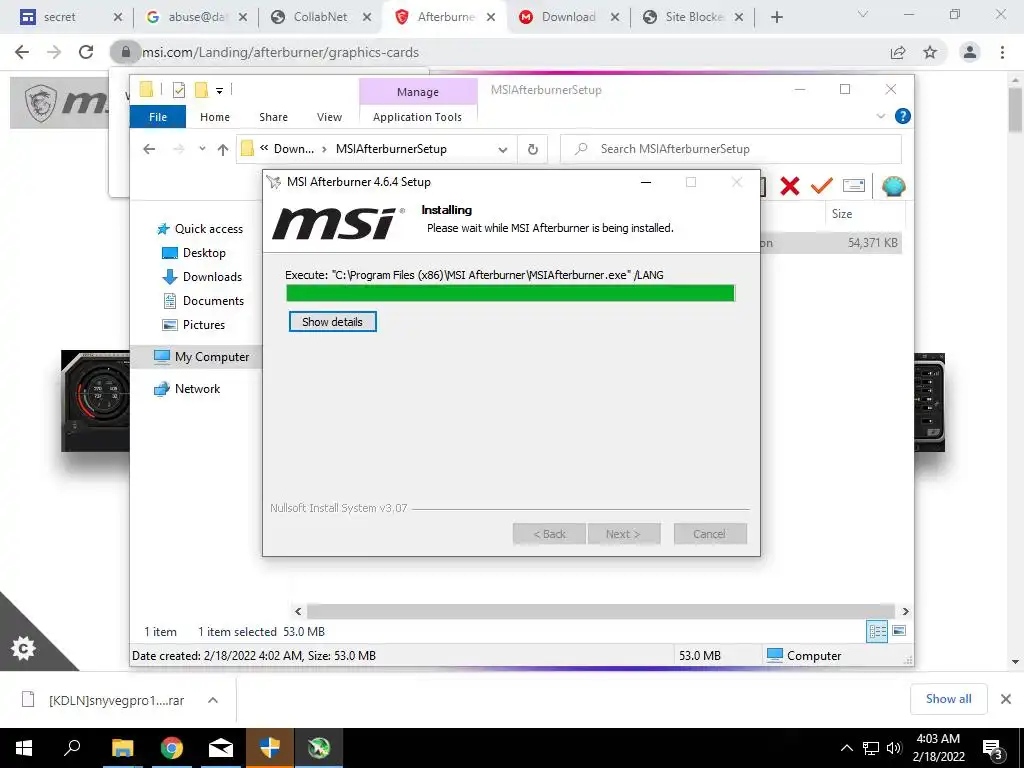Image resolution: width=1024 pixels, height=768 pixels.
Task: Open File Explorer help icon
Action: click(x=903, y=116)
